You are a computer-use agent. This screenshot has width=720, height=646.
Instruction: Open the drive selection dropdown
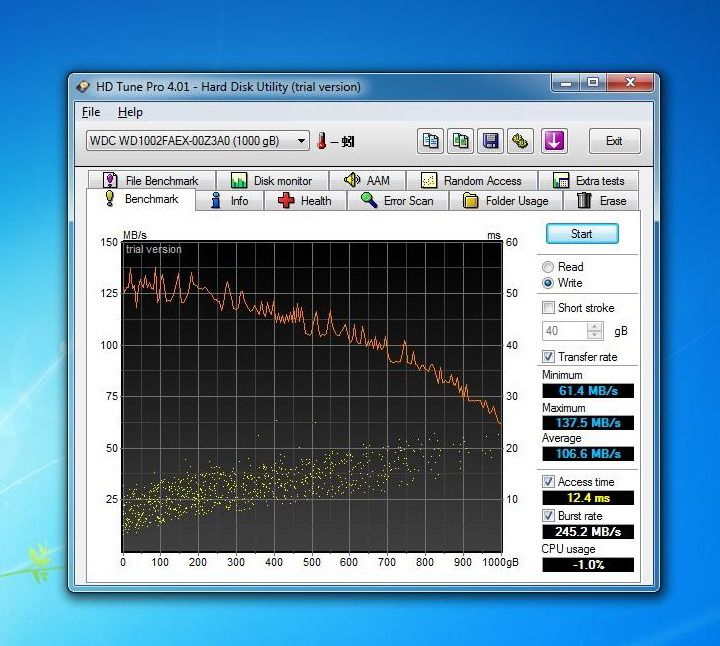coord(197,140)
